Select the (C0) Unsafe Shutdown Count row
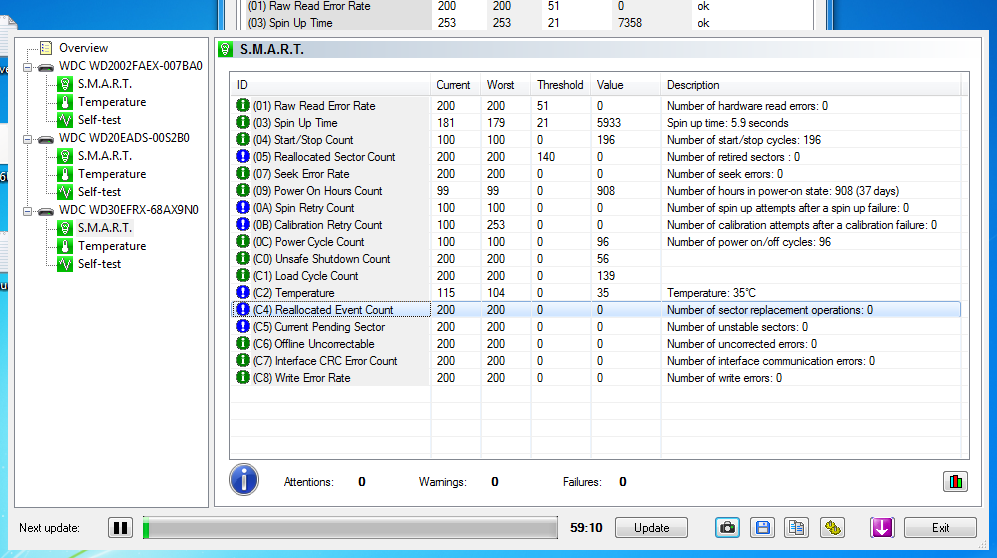Screen dimensions: 997x558 click(x=596, y=259)
